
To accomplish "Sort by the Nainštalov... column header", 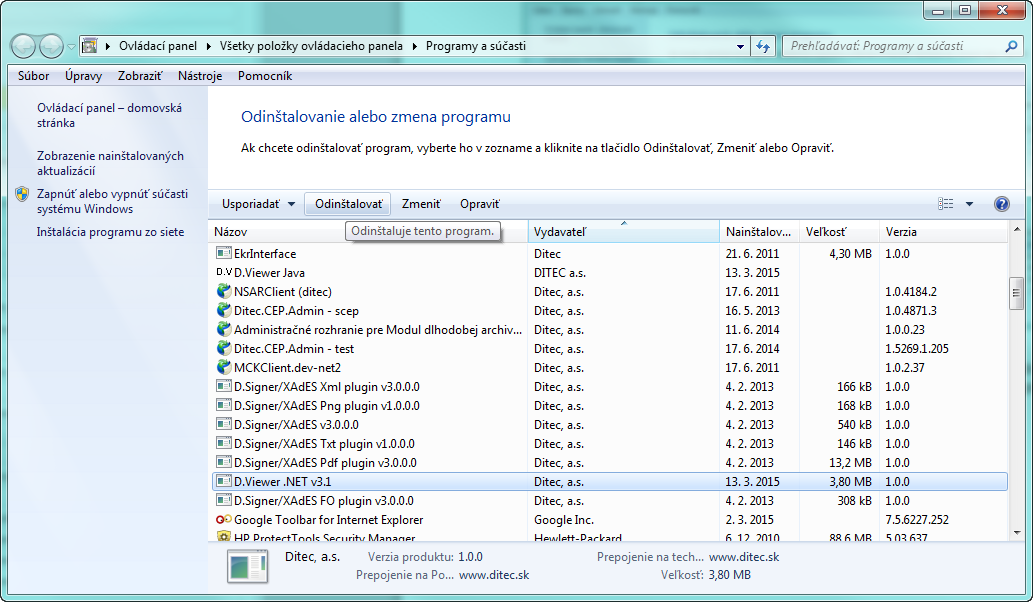I will point(759,232).
